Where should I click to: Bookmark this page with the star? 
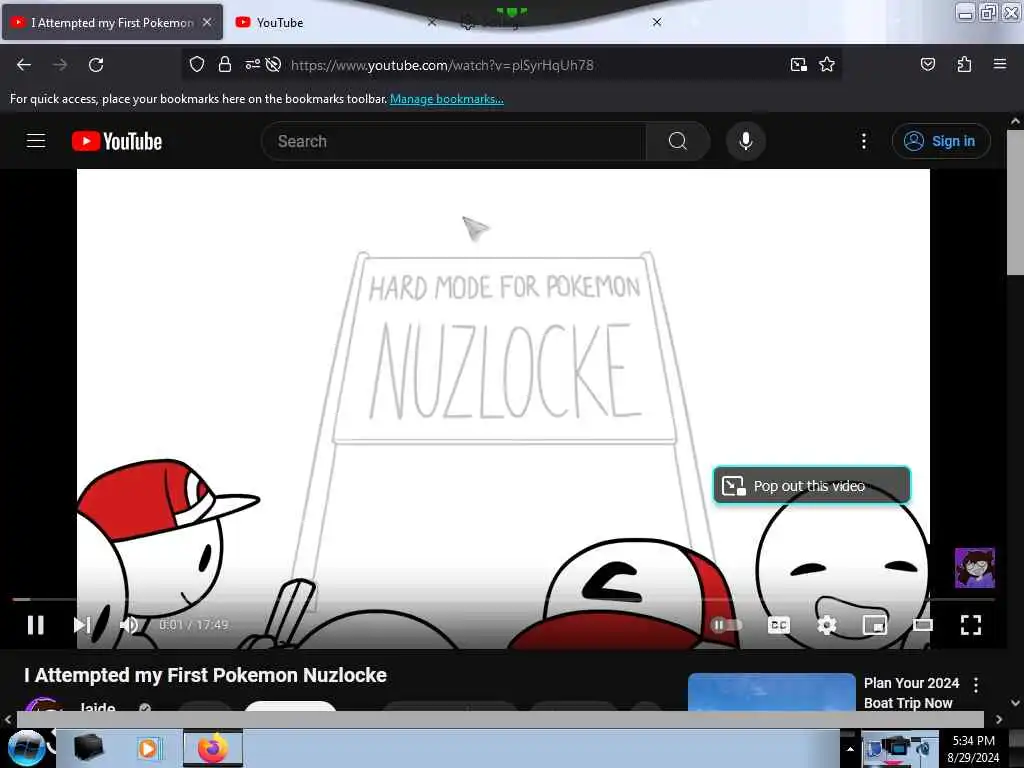click(x=827, y=65)
